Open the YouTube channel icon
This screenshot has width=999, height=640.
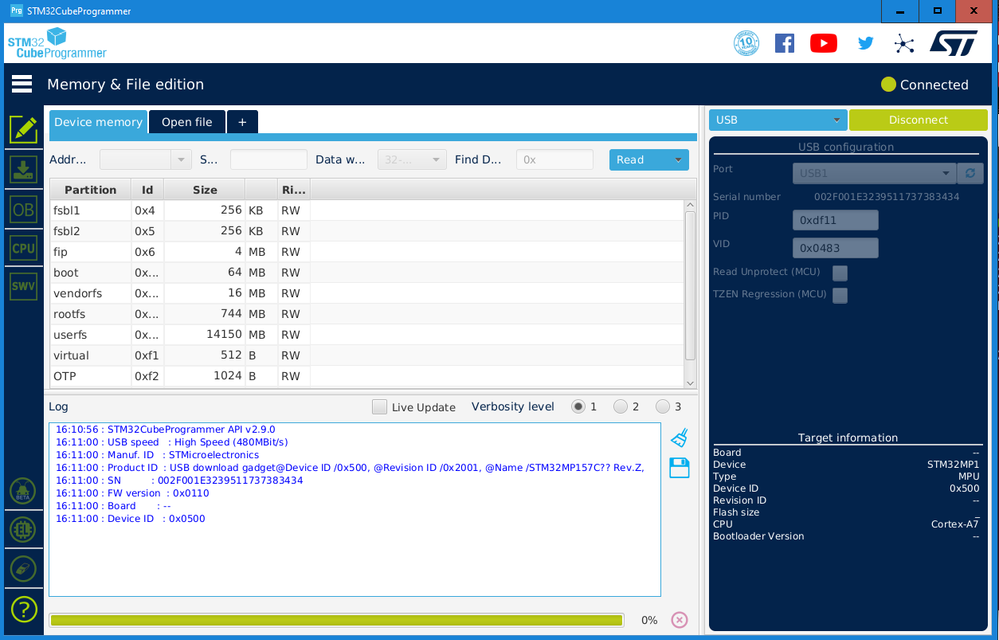(x=823, y=43)
